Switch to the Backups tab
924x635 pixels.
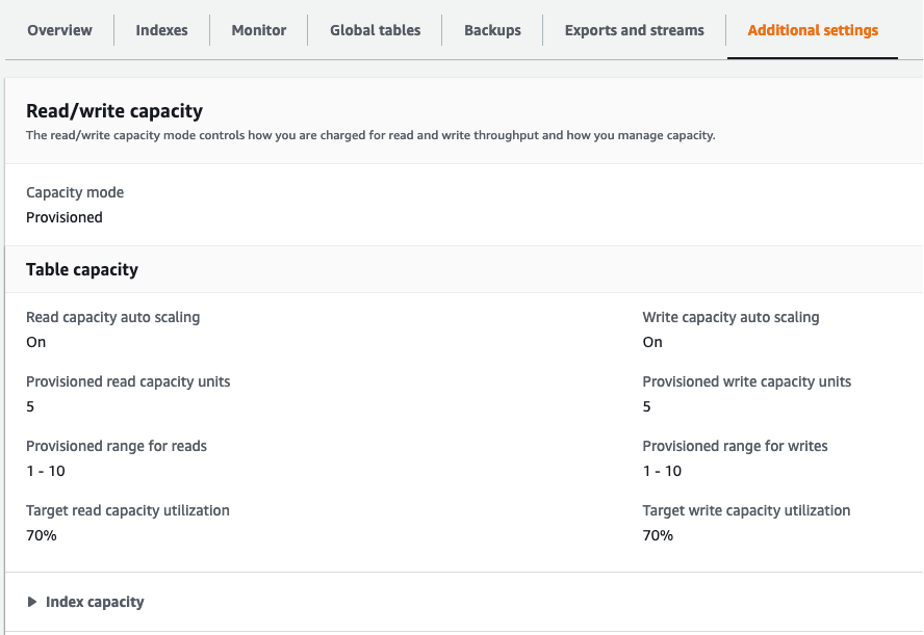492,30
